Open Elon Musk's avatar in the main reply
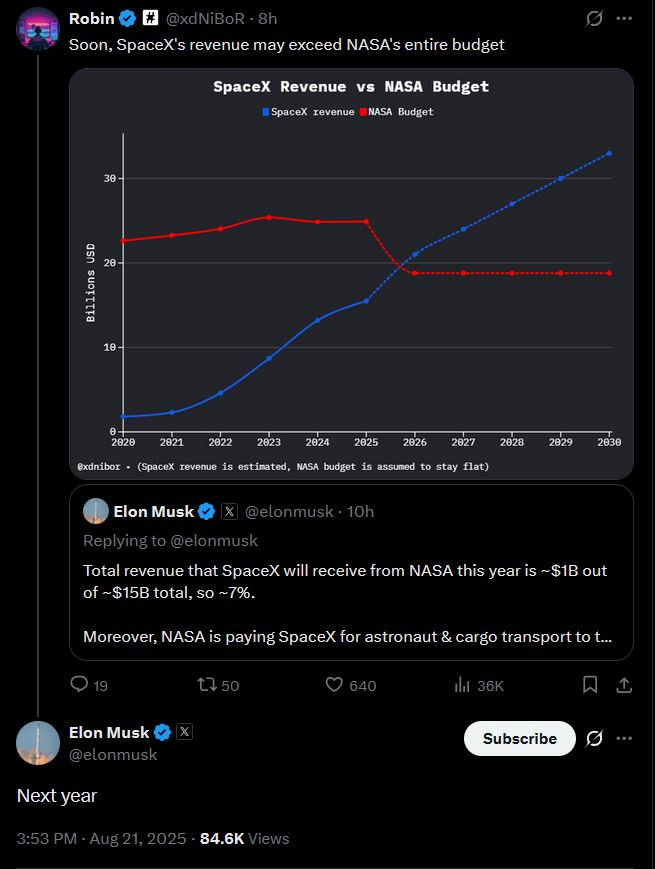655x869 pixels. [38, 742]
